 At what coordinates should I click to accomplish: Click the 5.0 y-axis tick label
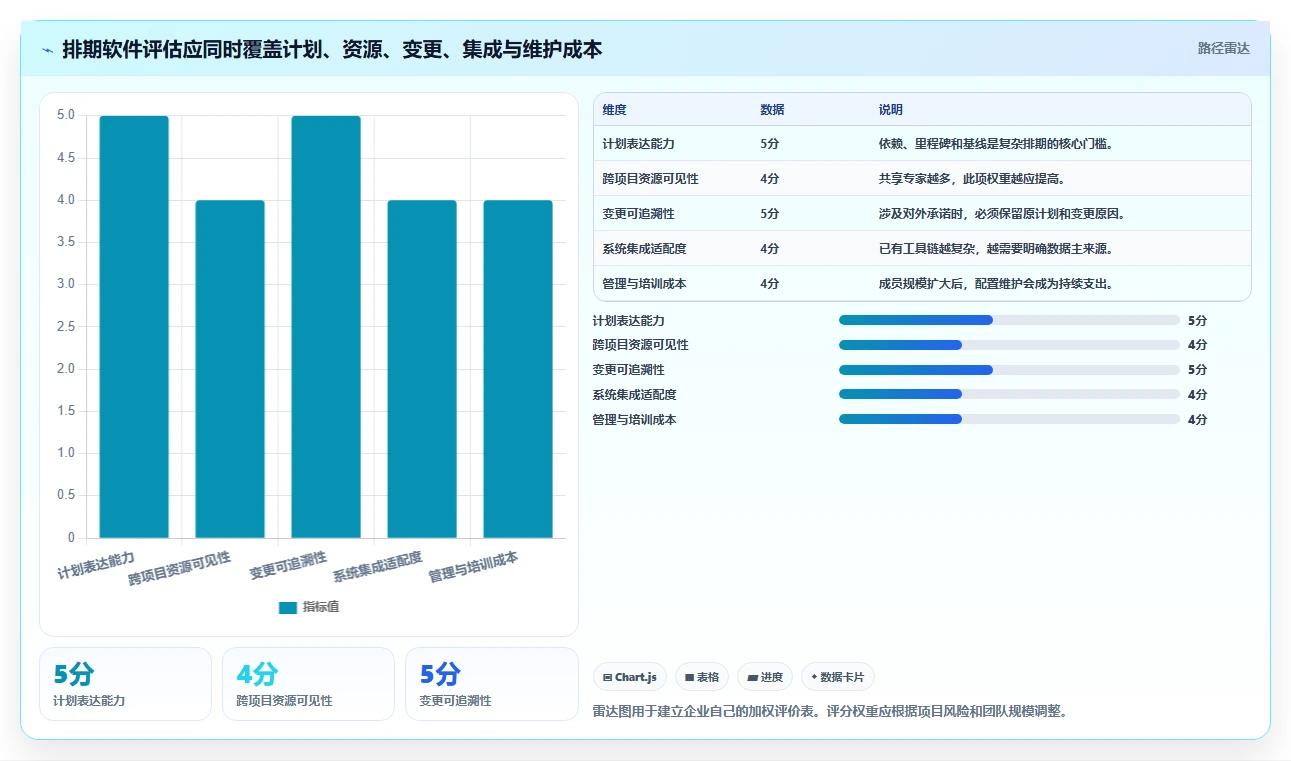[x=66, y=116]
